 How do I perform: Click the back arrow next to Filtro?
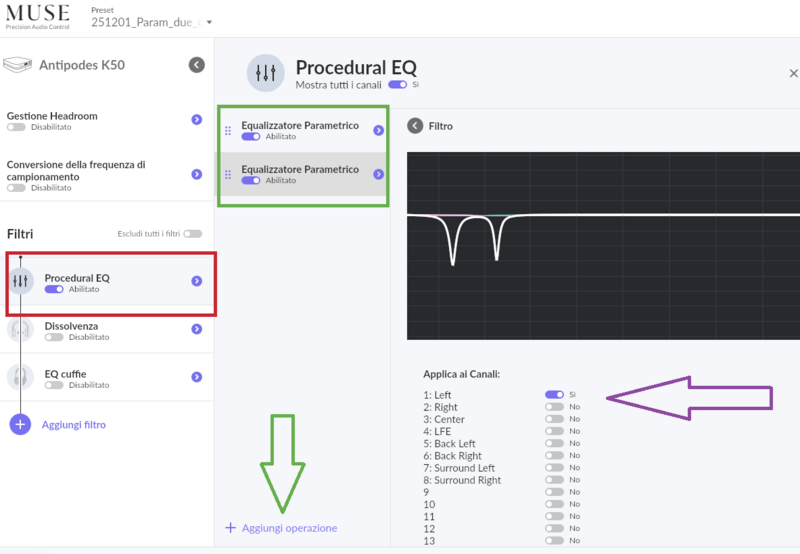coord(415,126)
